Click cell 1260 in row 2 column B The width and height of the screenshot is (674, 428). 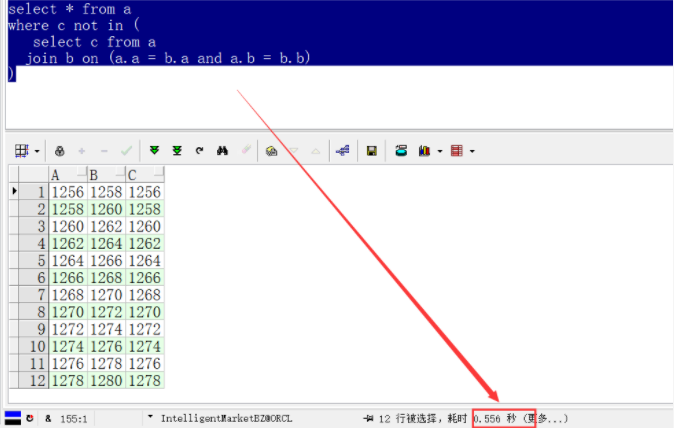tap(106, 209)
